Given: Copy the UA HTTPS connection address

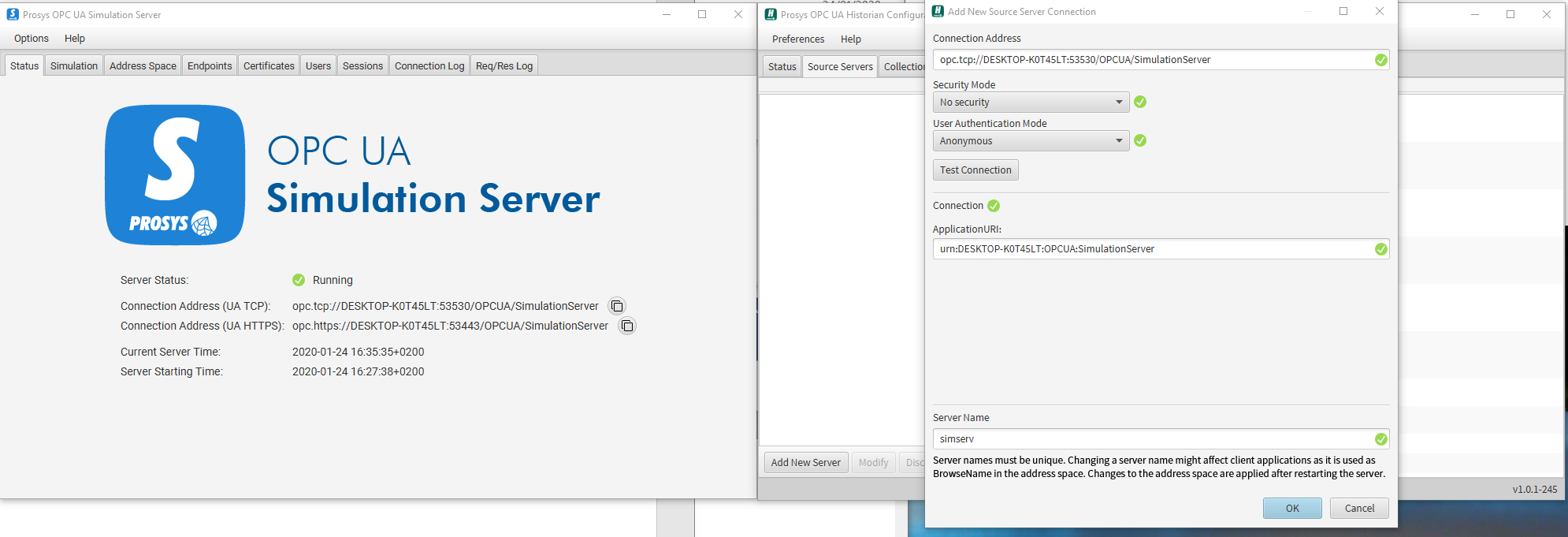Looking at the screenshot, I should coord(627,326).
